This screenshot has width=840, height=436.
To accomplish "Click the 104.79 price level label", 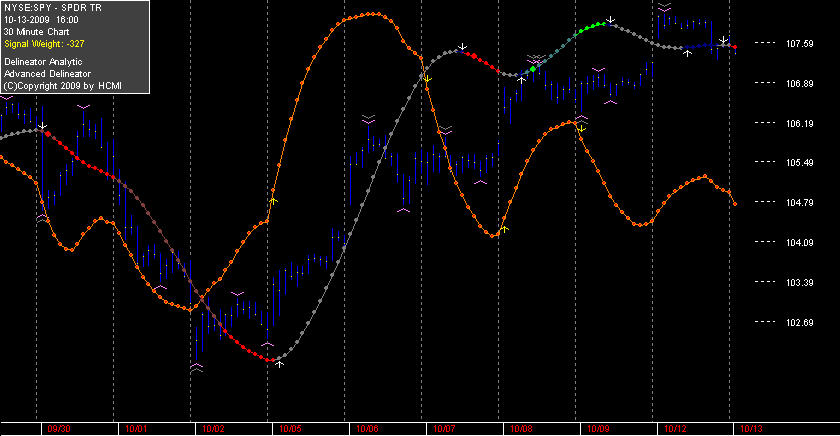I will click(x=799, y=202).
